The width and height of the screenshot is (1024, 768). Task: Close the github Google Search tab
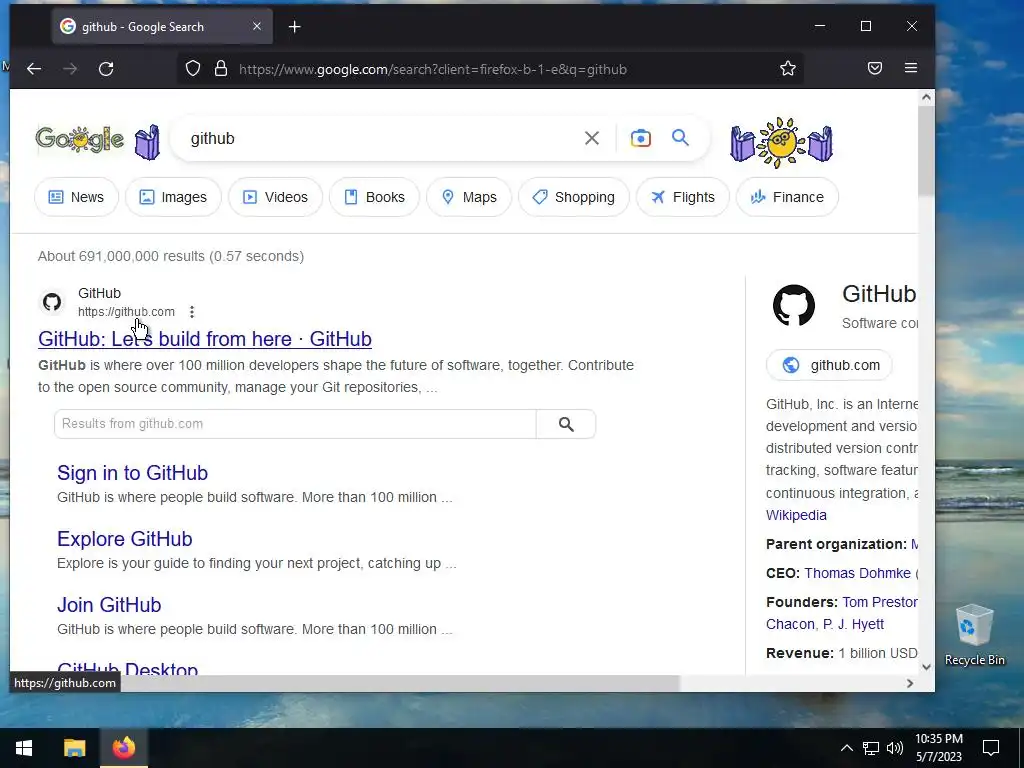[257, 27]
